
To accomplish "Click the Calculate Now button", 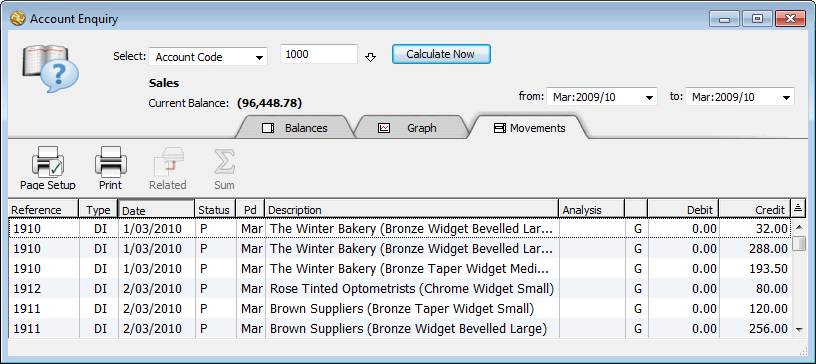I will (441, 54).
